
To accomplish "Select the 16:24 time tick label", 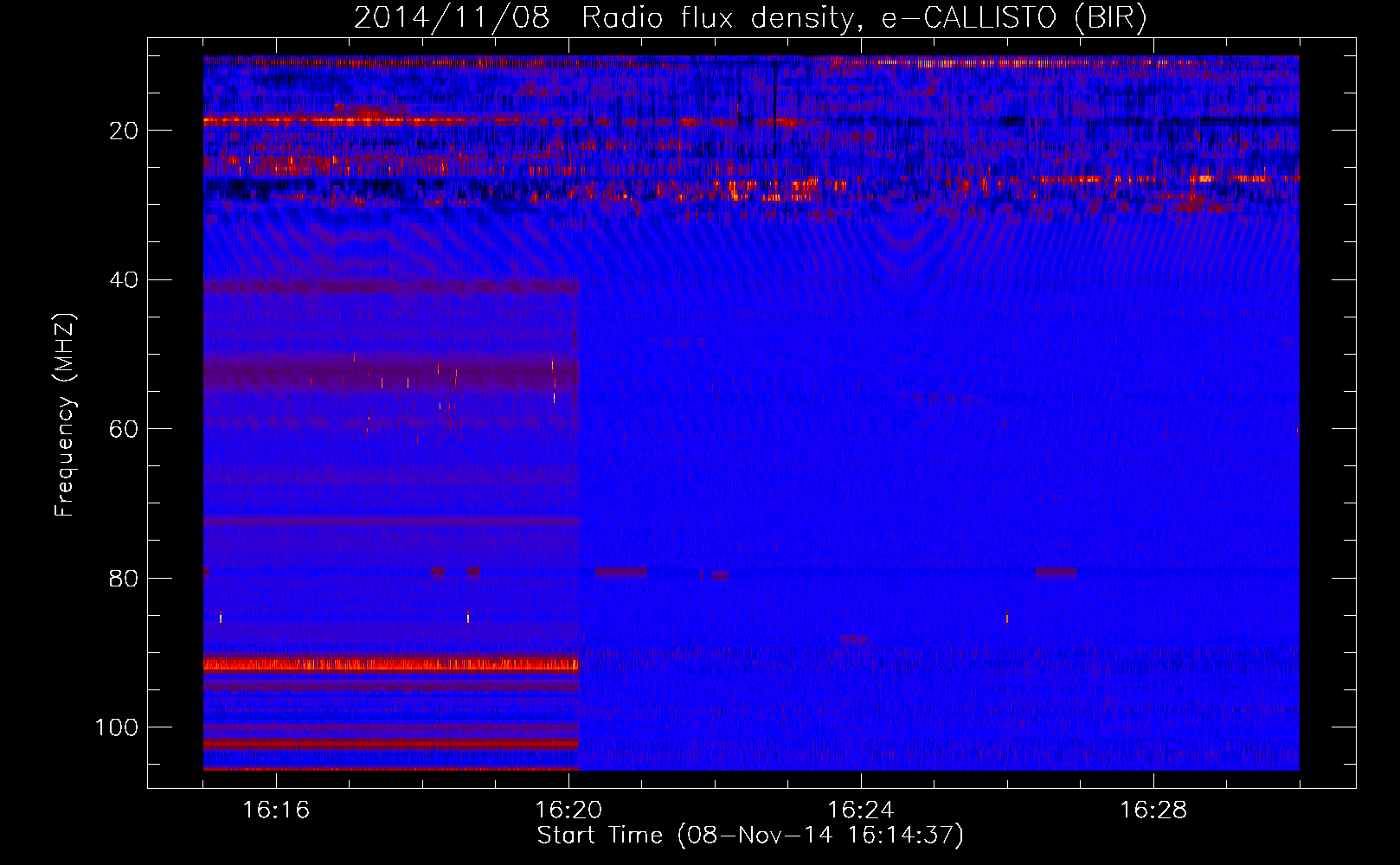I will pyautogui.click(x=861, y=811).
